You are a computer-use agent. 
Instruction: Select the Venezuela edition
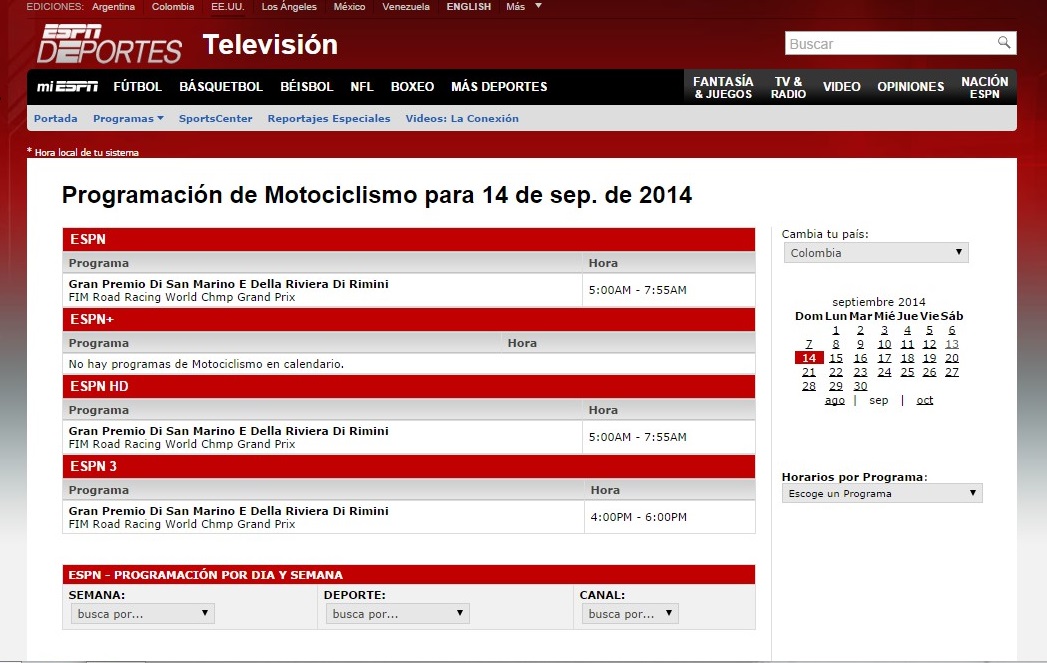click(x=406, y=7)
